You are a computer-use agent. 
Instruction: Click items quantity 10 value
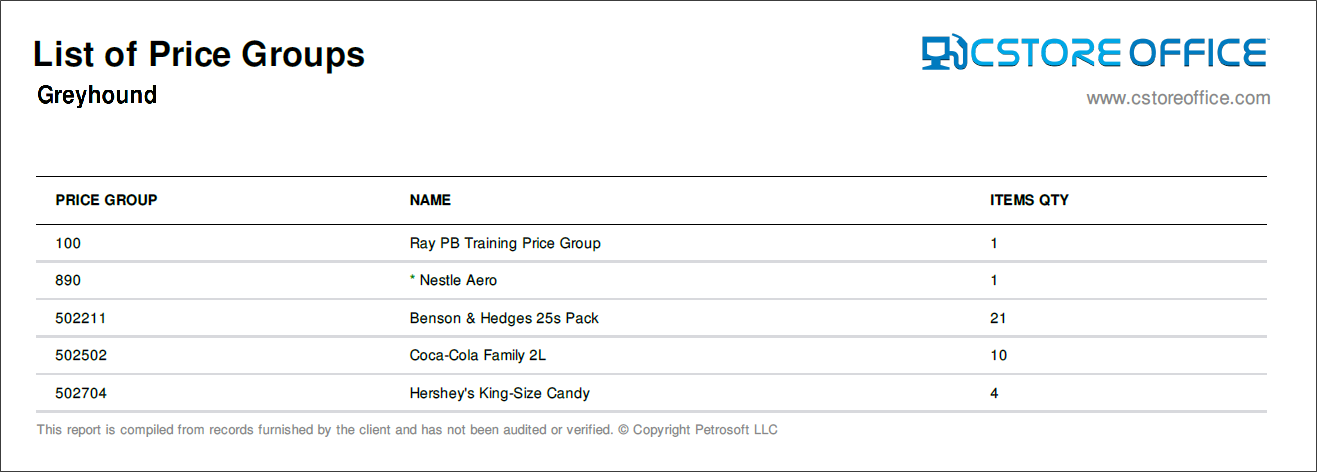pos(998,355)
